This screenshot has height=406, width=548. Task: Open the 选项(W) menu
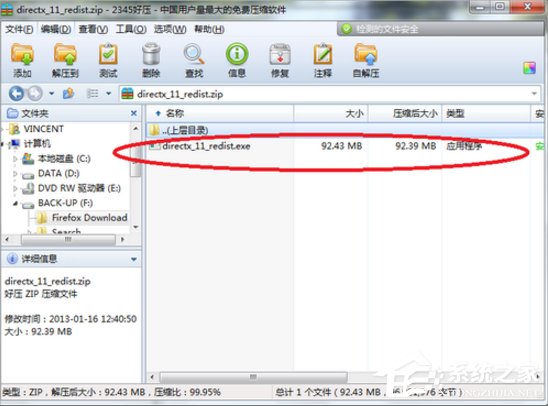pos(170,29)
